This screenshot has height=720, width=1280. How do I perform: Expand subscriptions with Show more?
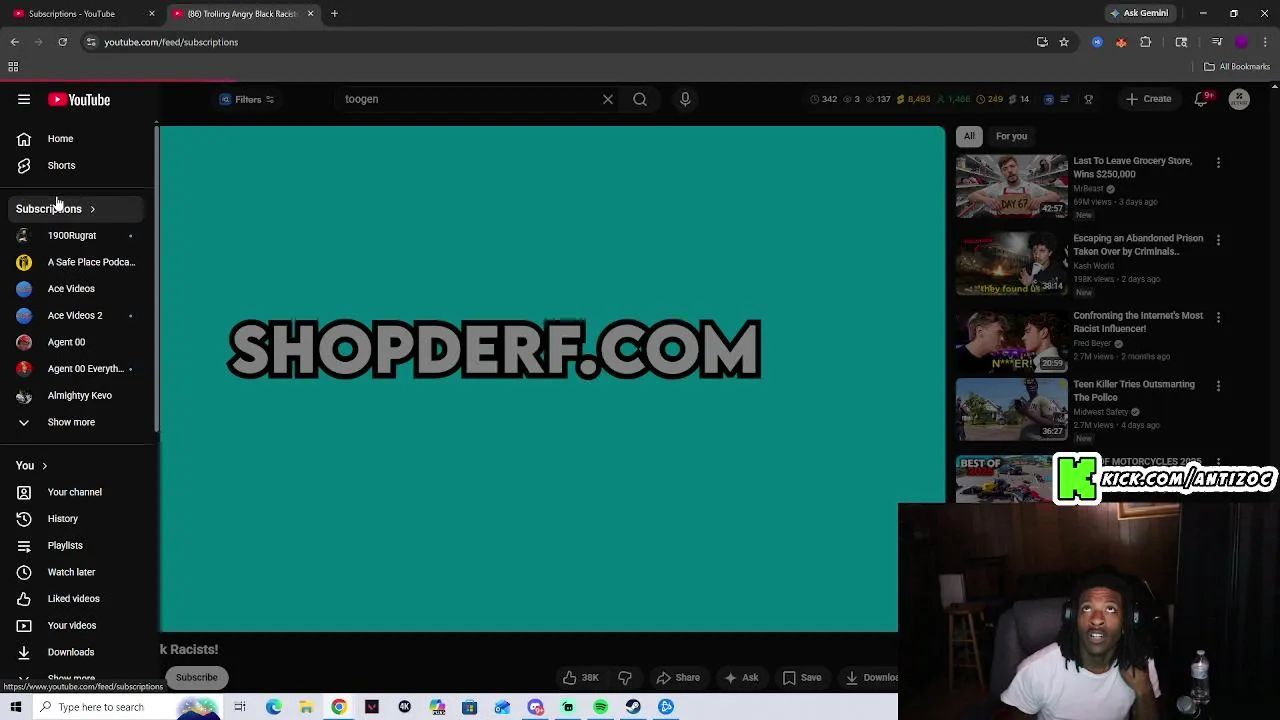point(71,422)
